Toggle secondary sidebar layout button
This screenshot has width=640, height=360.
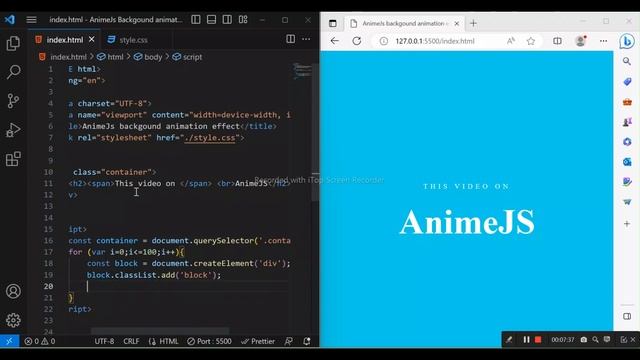point(227,20)
